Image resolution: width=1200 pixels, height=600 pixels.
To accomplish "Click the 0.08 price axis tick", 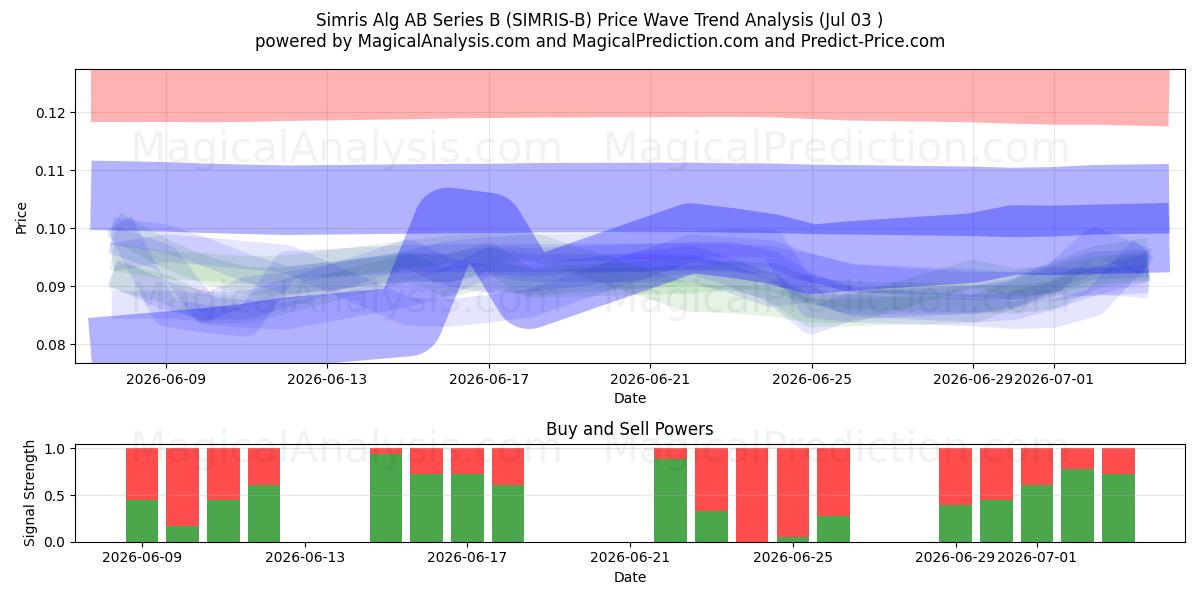I will pyautogui.click(x=53, y=345).
